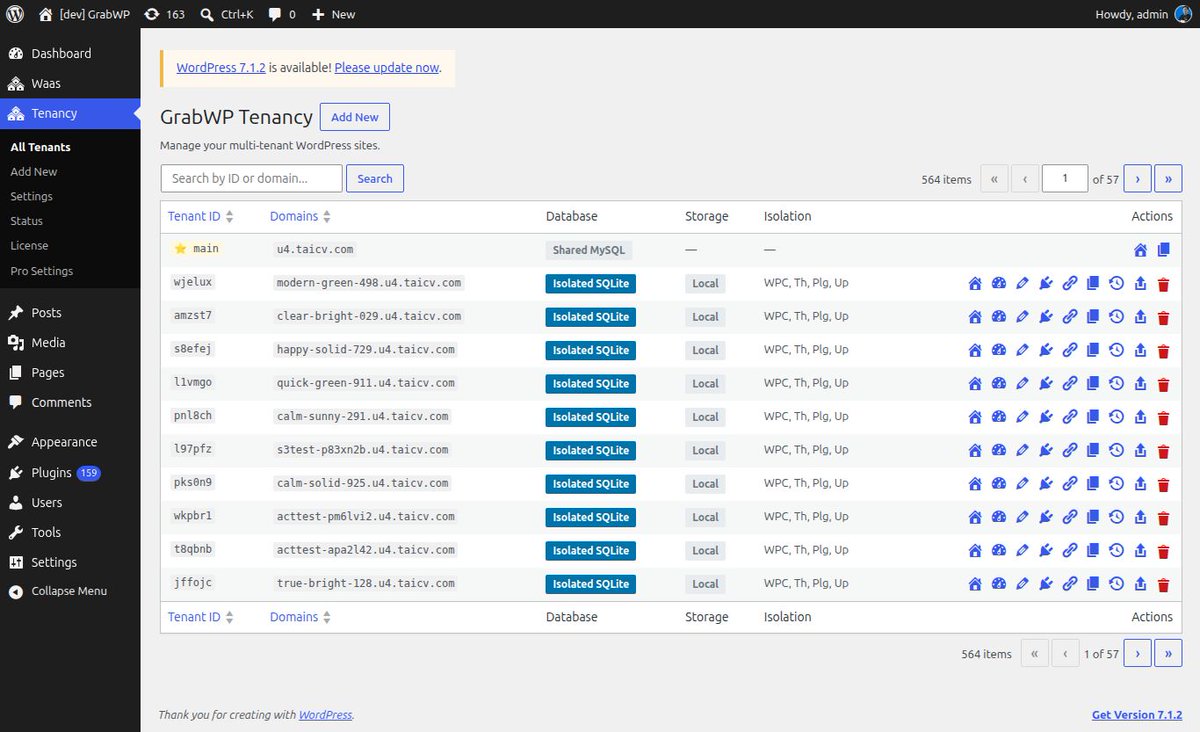Screen dimensions: 1200x732
Task: Open the comments bubble in the admin bar
Action: coord(282,14)
